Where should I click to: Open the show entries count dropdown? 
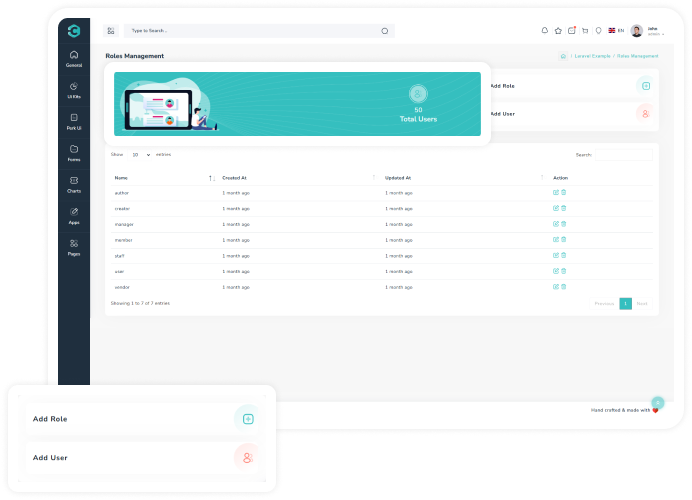click(140, 155)
